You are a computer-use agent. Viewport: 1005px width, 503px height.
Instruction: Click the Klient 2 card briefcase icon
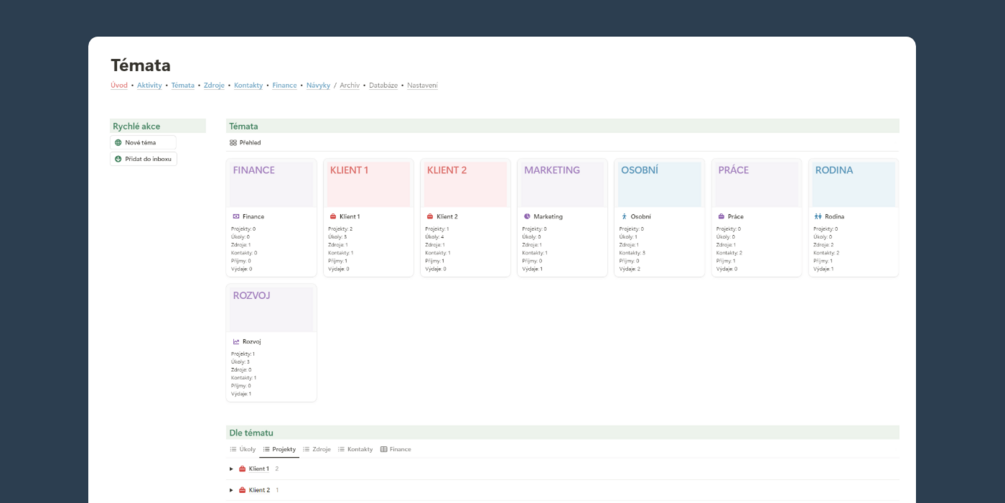430,217
